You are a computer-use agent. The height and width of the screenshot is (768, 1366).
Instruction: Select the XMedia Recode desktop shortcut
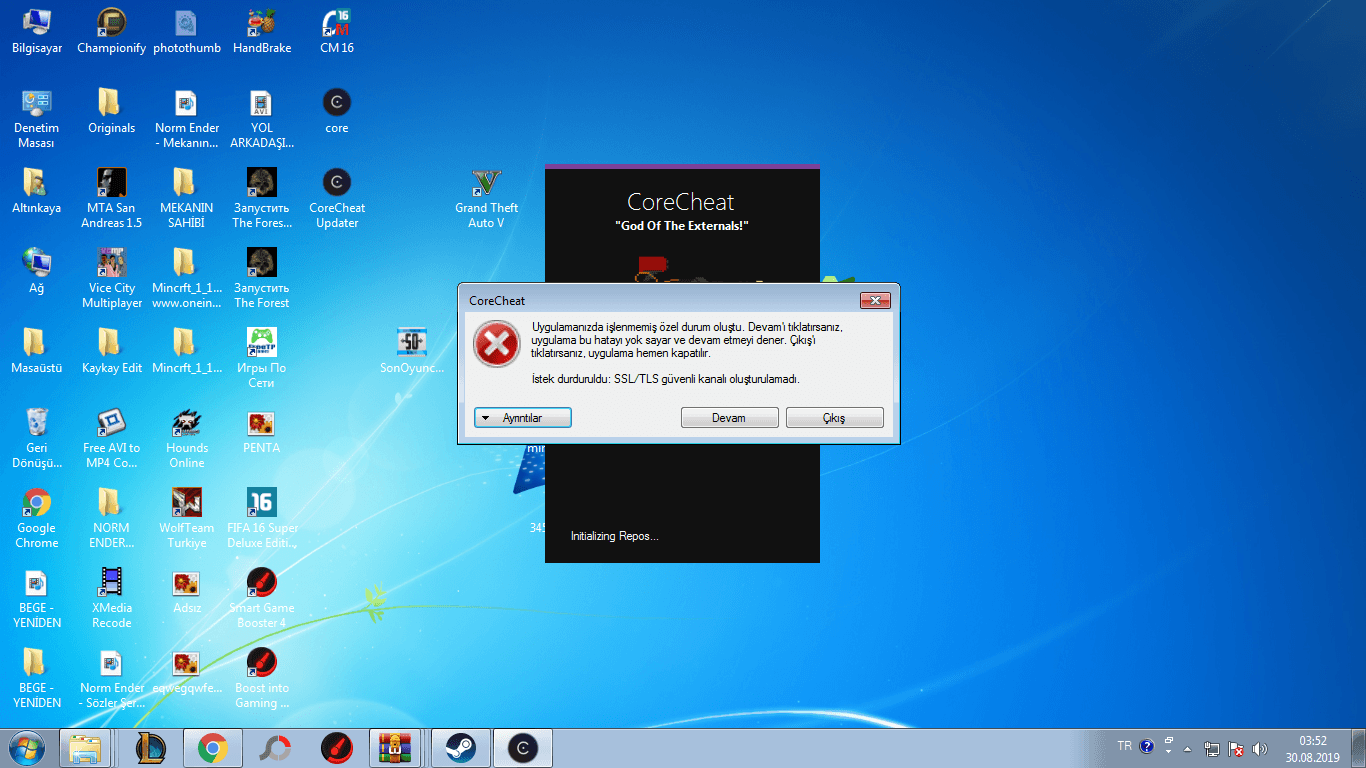pos(112,599)
